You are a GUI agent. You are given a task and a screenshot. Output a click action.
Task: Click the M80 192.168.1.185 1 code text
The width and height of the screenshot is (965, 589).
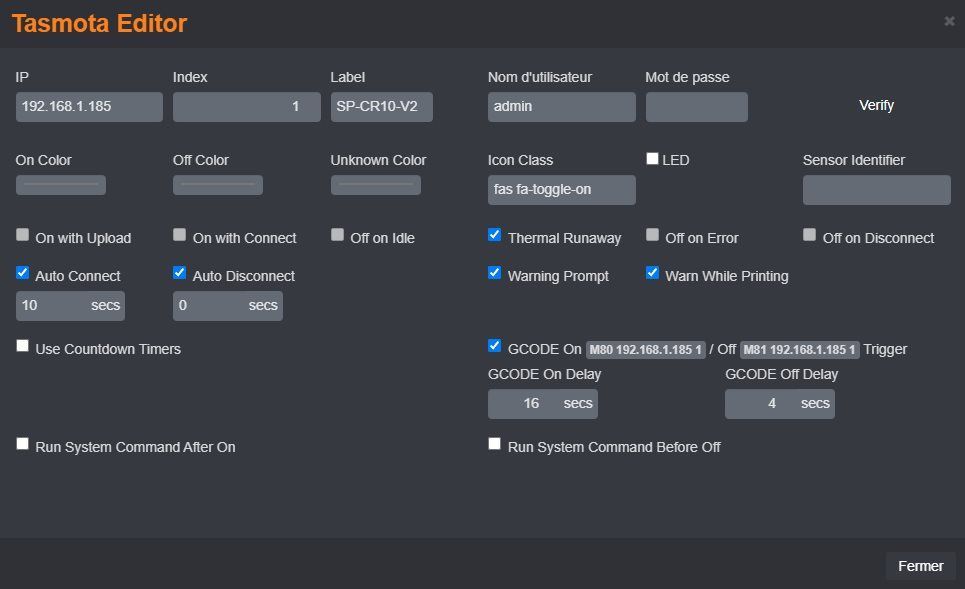646,350
